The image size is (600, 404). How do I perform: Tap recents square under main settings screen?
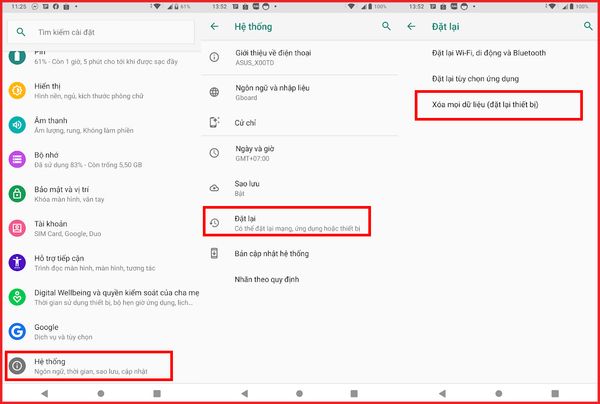click(x=157, y=393)
